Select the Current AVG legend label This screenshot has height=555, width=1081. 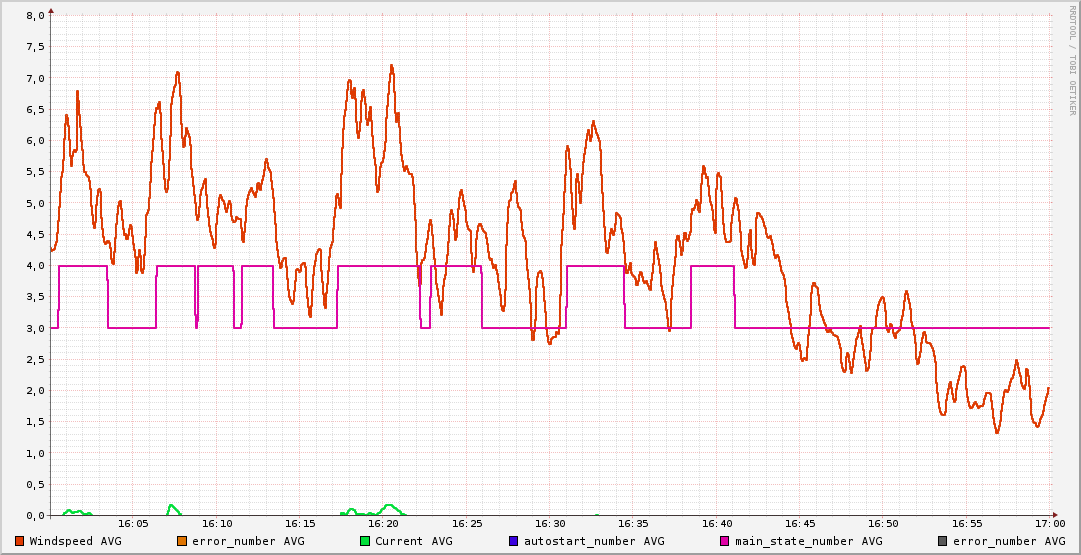point(413,541)
